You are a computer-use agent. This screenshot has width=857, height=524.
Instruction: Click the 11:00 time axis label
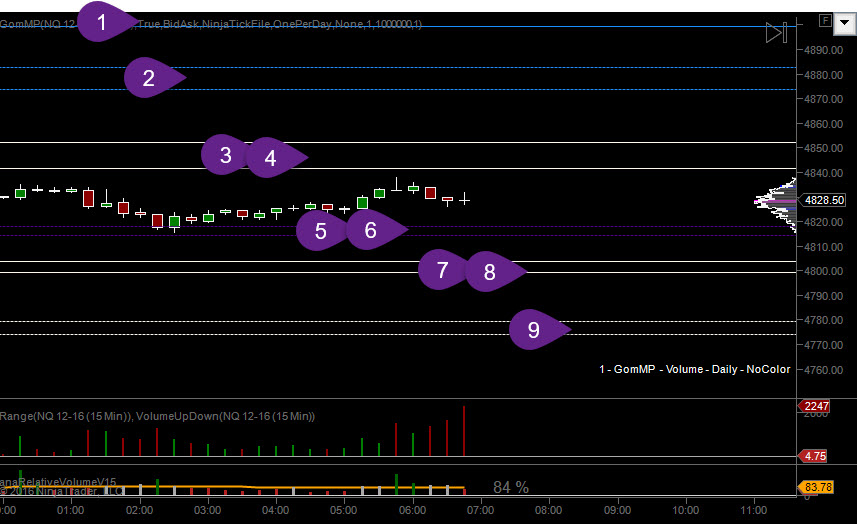coord(754,510)
